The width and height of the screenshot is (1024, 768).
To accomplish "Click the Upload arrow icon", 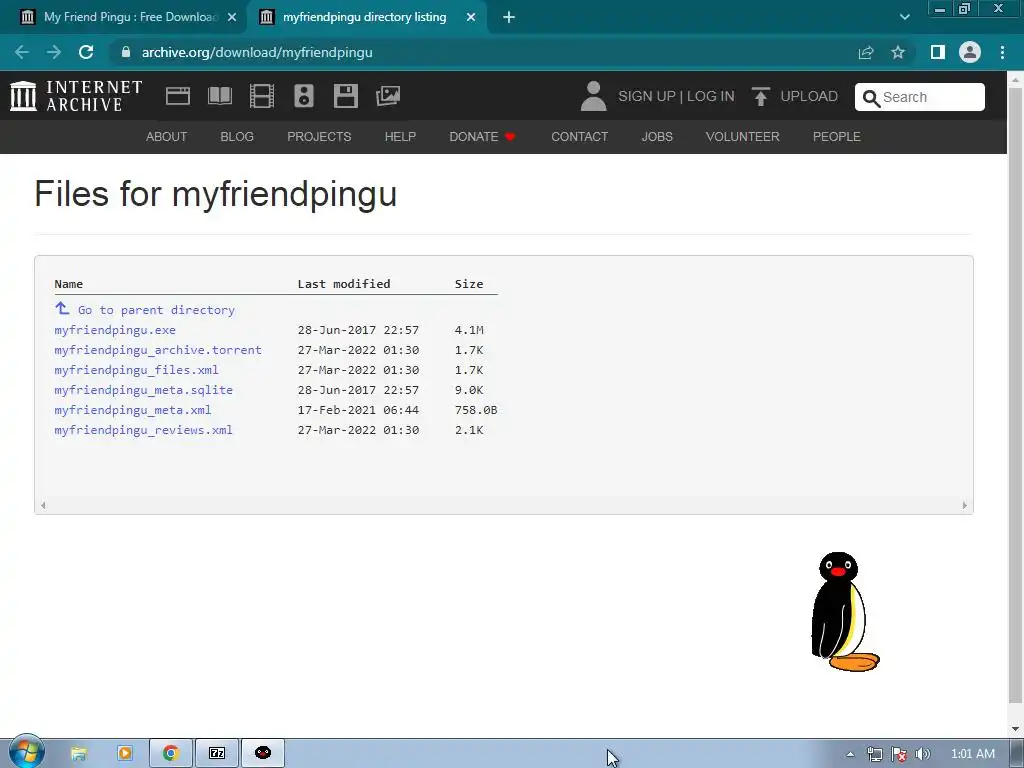I will point(760,97).
